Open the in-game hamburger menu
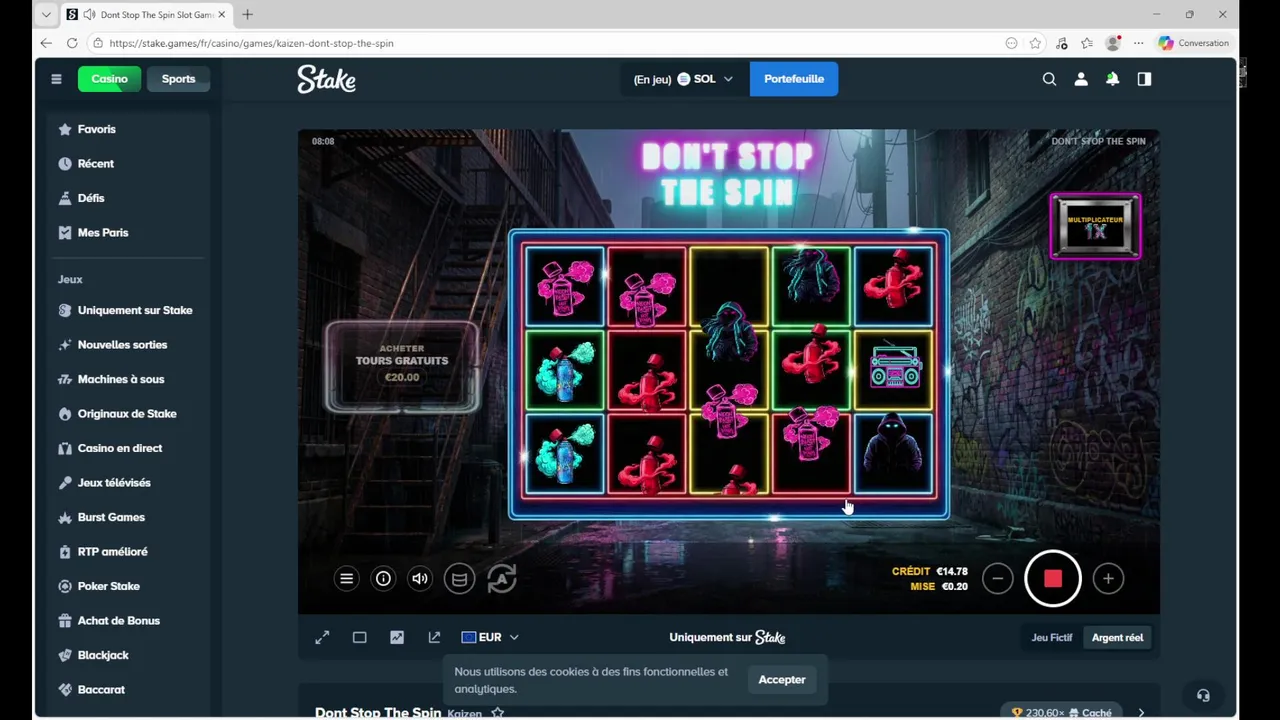Screen dimensions: 1280x720 click(346, 578)
